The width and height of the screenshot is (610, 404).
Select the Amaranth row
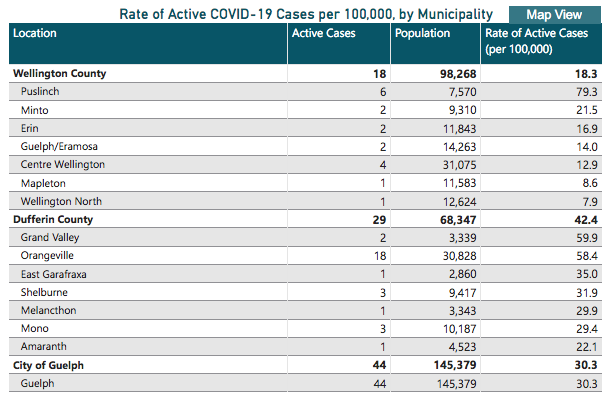(x=44, y=346)
